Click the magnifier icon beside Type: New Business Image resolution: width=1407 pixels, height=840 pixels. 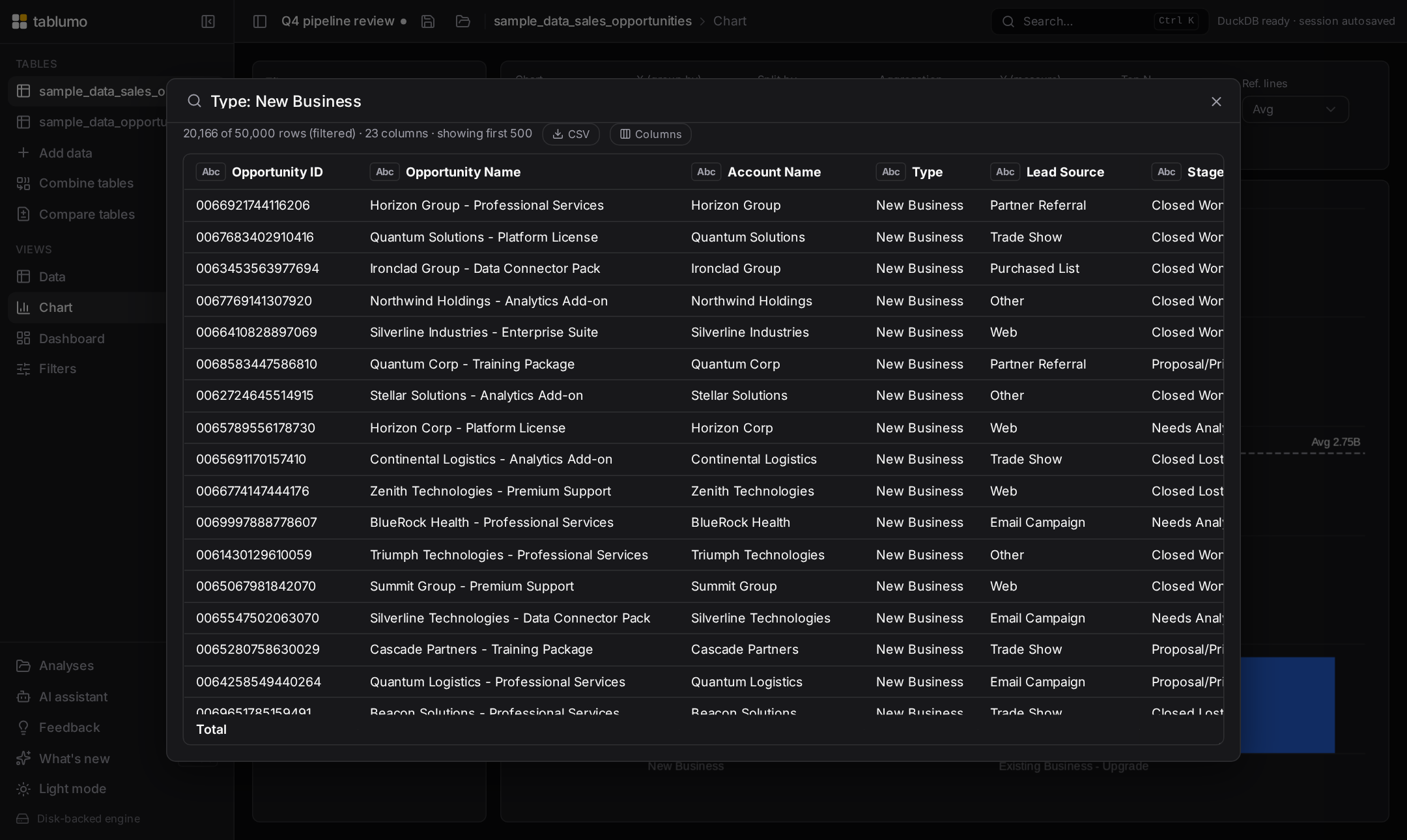tap(194, 101)
